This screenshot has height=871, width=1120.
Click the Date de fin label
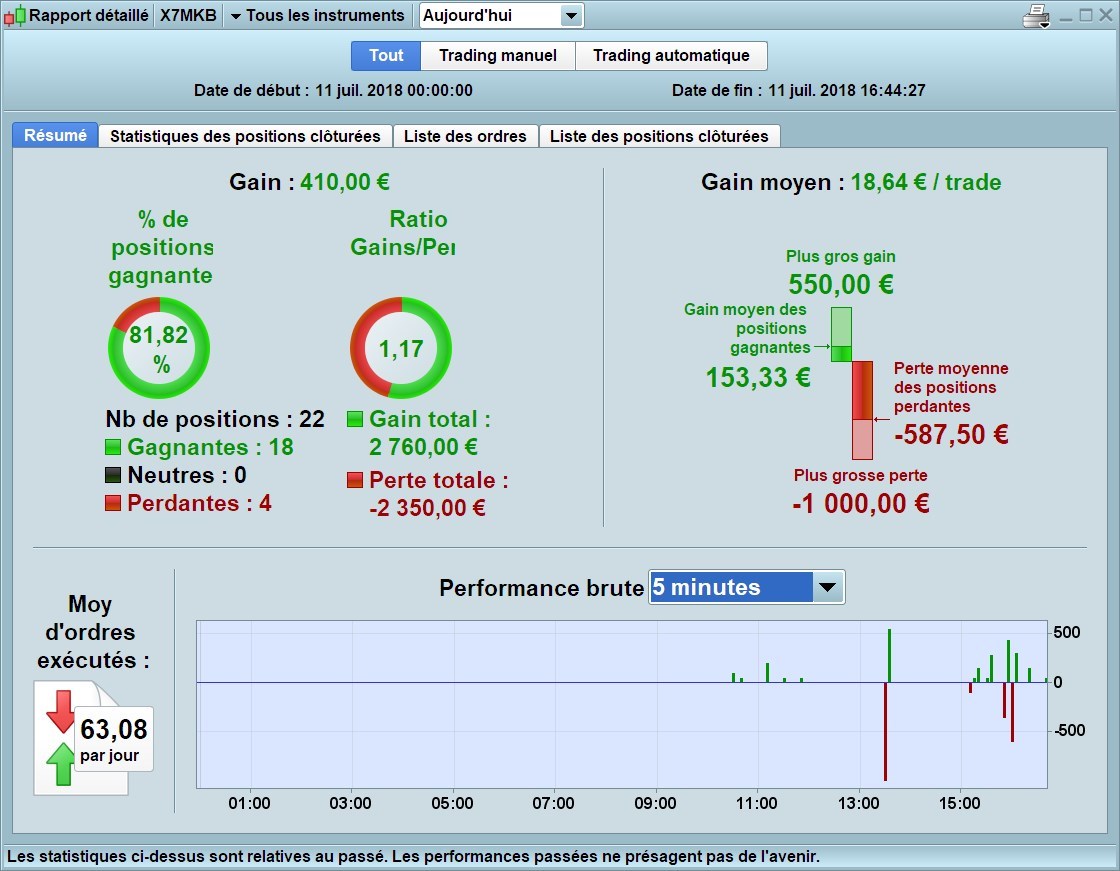click(716, 91)
